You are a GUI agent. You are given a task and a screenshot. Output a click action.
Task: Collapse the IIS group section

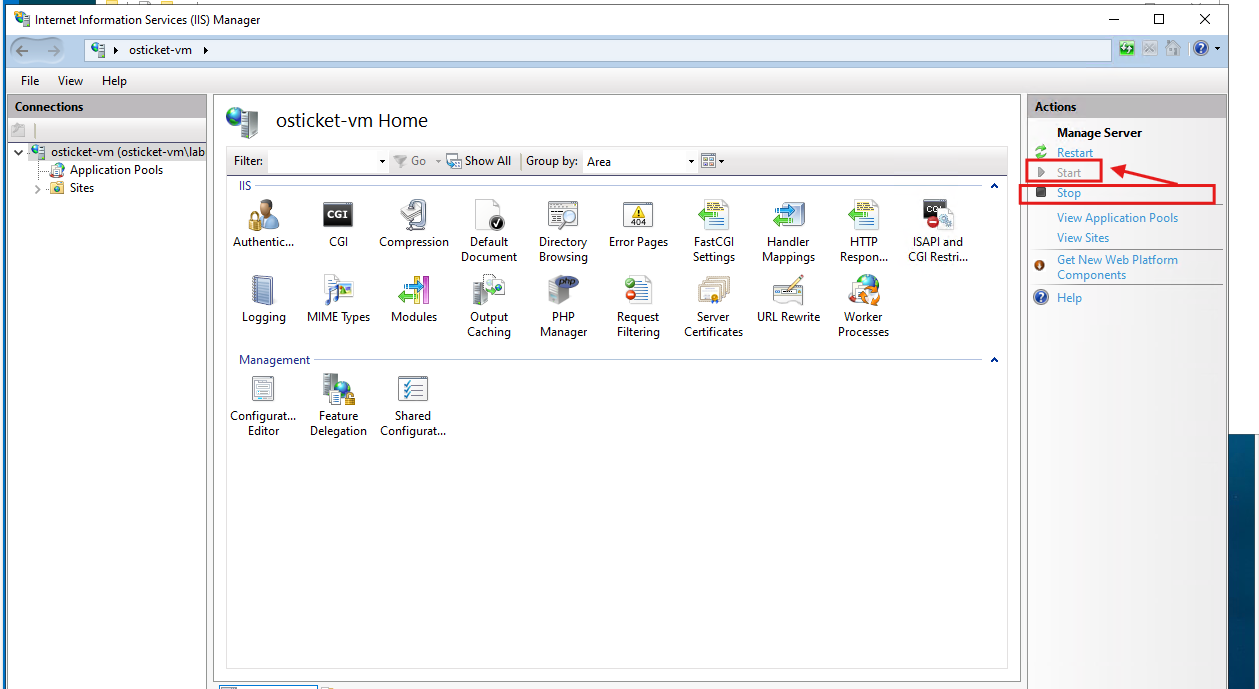[x=994, y=186]
